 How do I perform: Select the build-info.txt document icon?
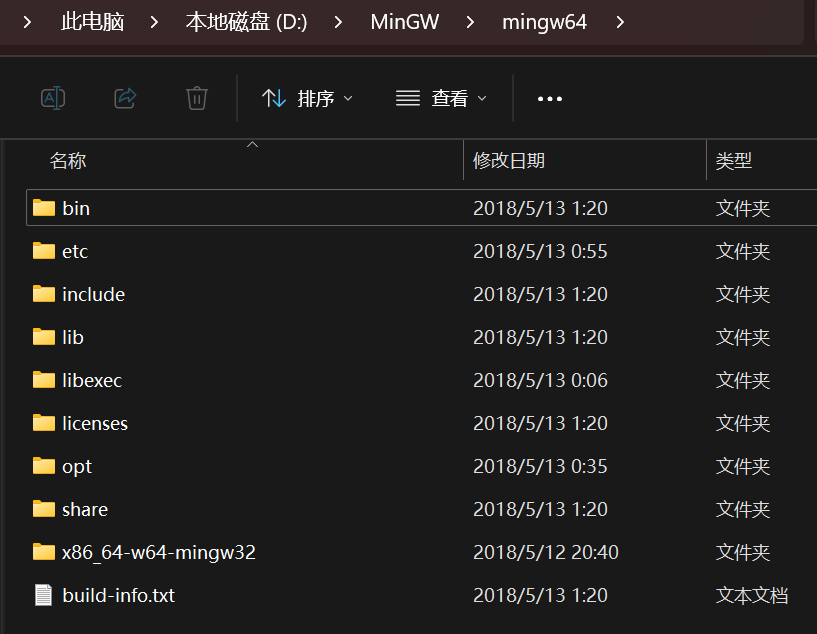[x=44, y=595]
